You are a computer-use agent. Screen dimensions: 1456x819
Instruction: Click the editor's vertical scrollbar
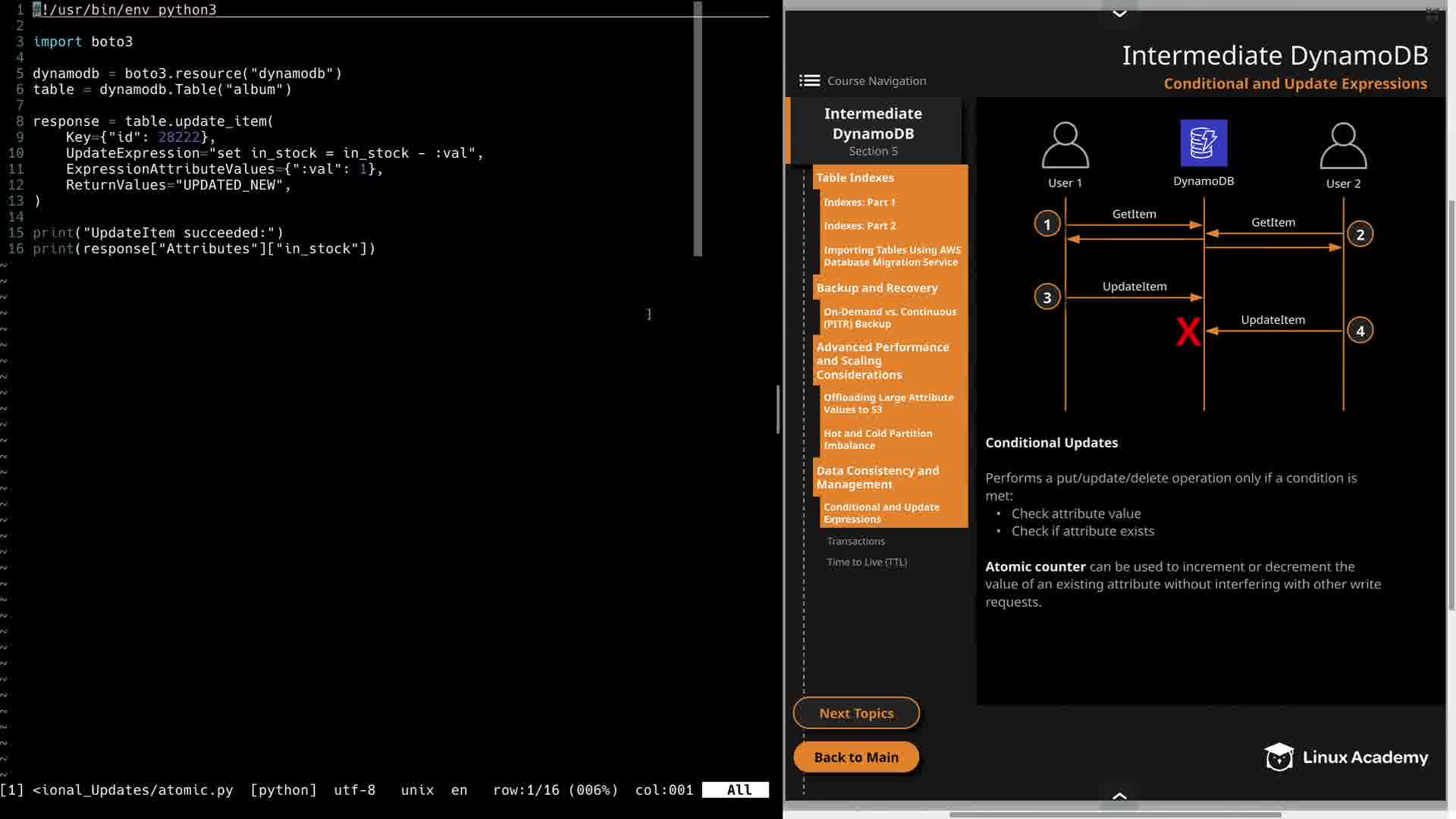(x=698, y=129)
